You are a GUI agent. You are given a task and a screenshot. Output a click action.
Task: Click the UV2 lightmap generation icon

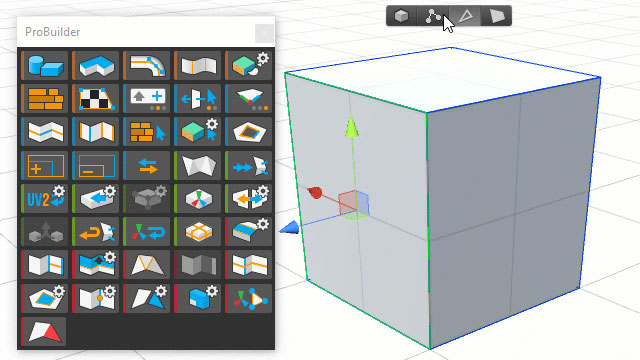[44, 198]
